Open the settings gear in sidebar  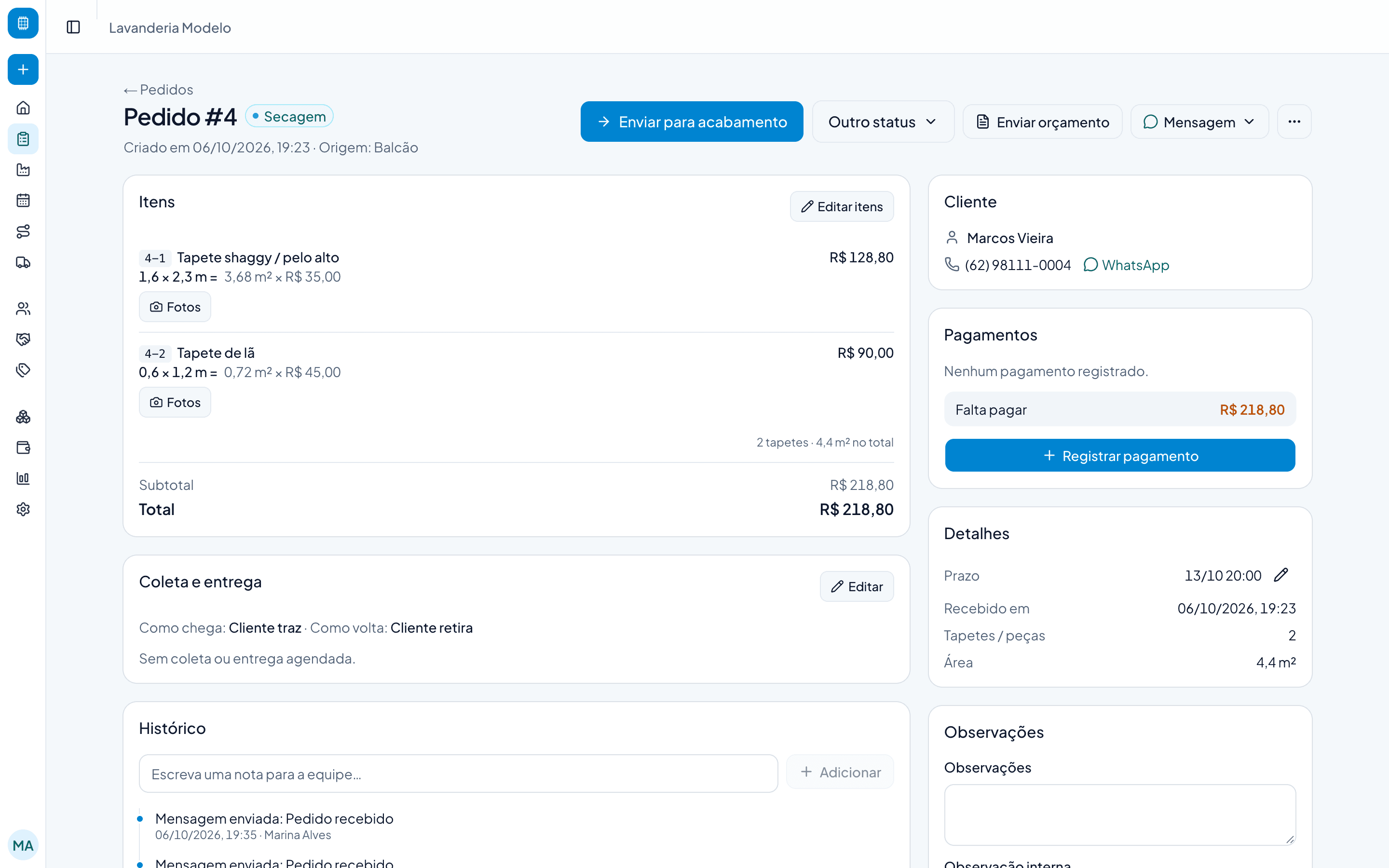[x=23, y=509]
